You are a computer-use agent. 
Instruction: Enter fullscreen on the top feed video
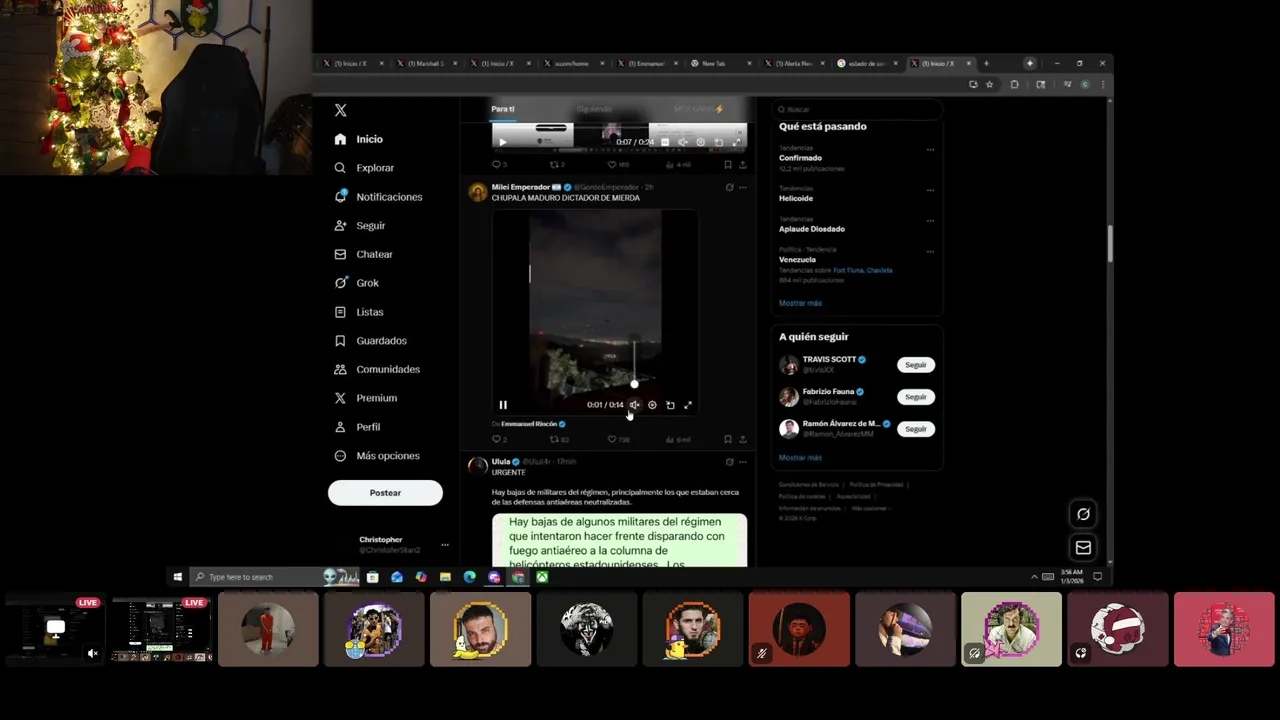coord(737,142)
